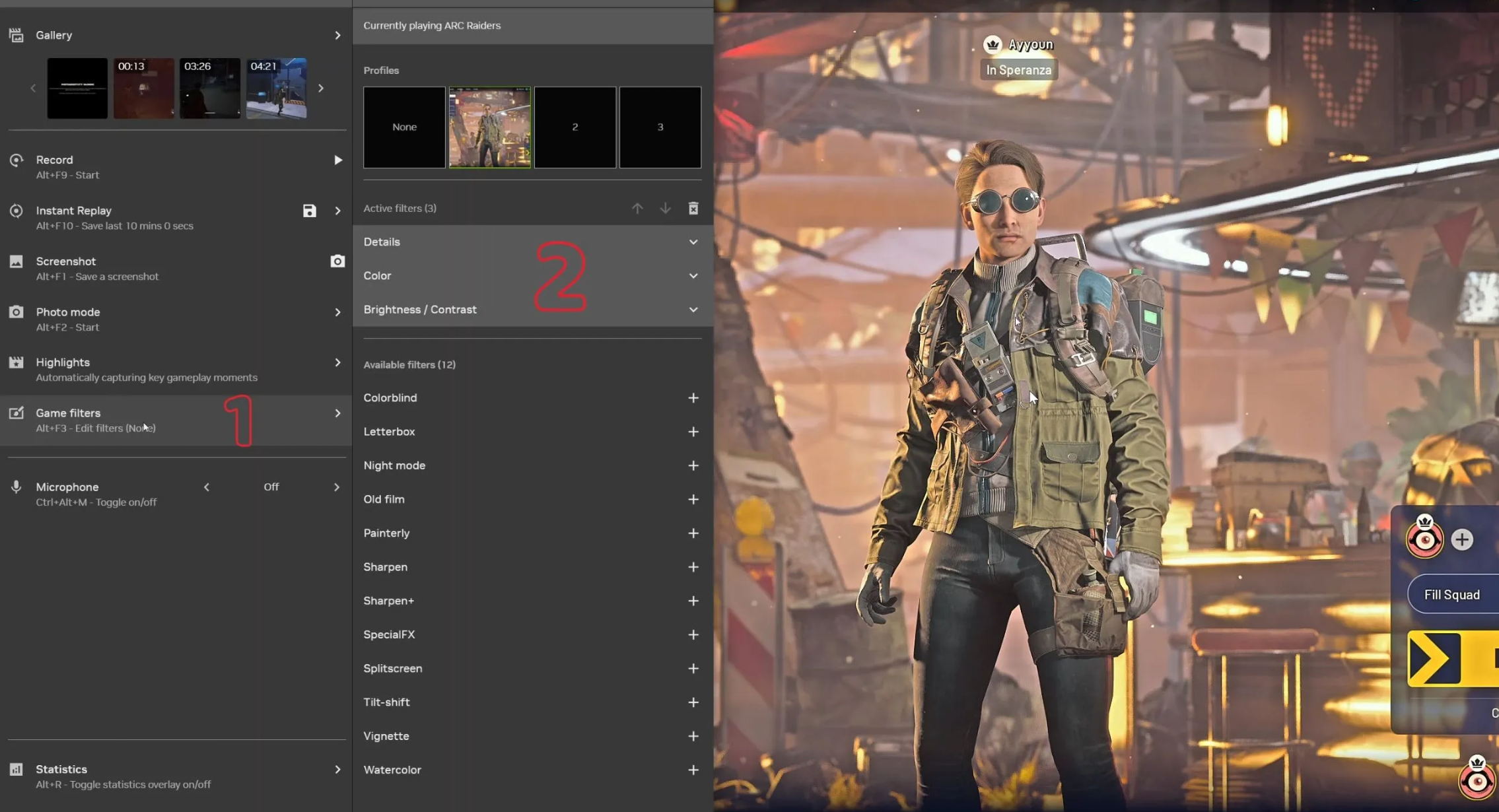The image size is (1499, 812).
Task: Open the 04:21 gallery video thumbnail
Action: [276, 88]
